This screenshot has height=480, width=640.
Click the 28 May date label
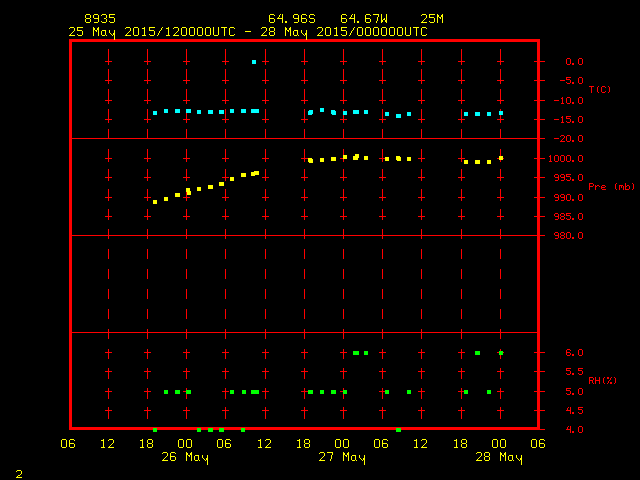pos(498,457)
